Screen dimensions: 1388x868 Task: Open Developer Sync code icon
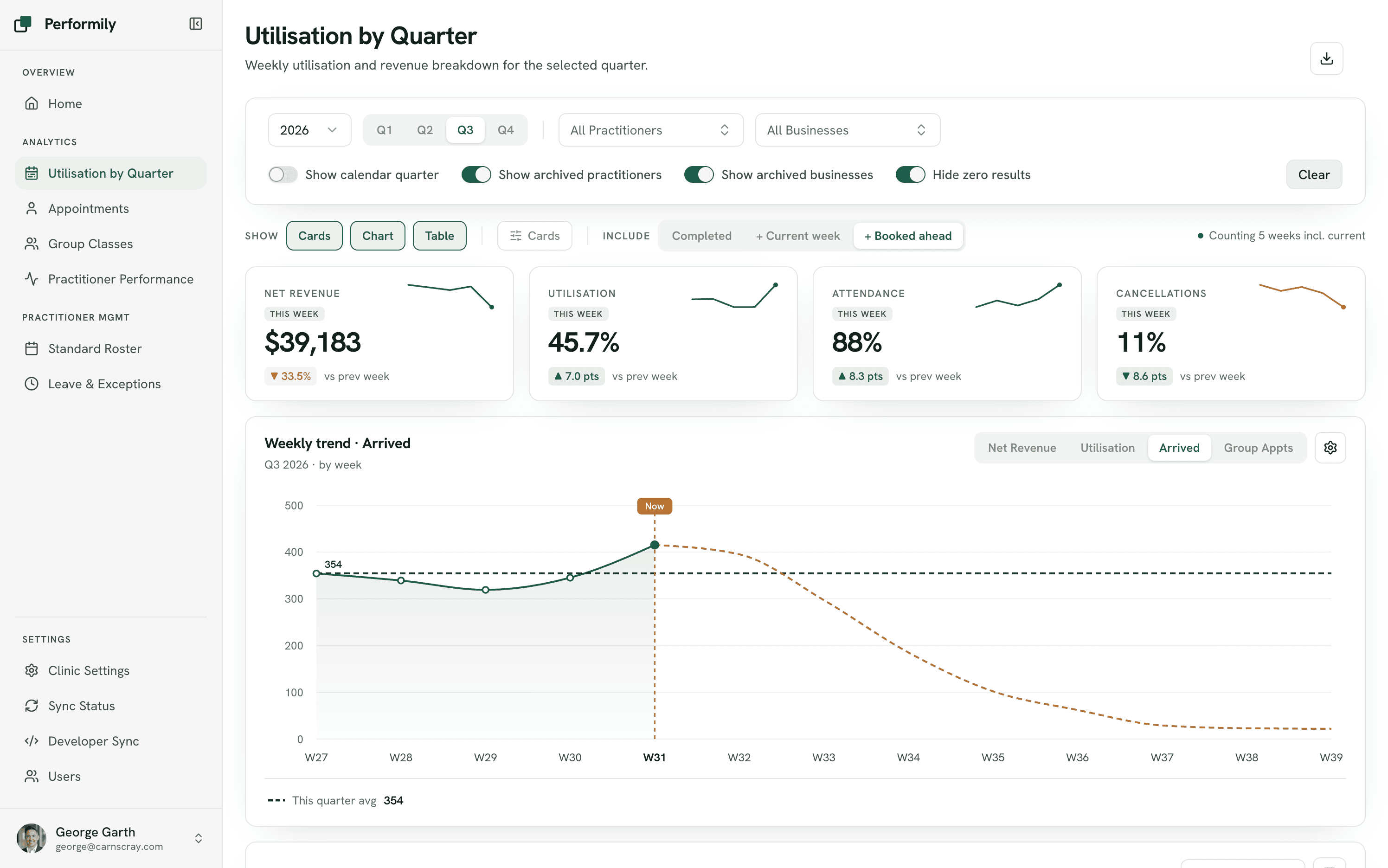click(32, 740)
